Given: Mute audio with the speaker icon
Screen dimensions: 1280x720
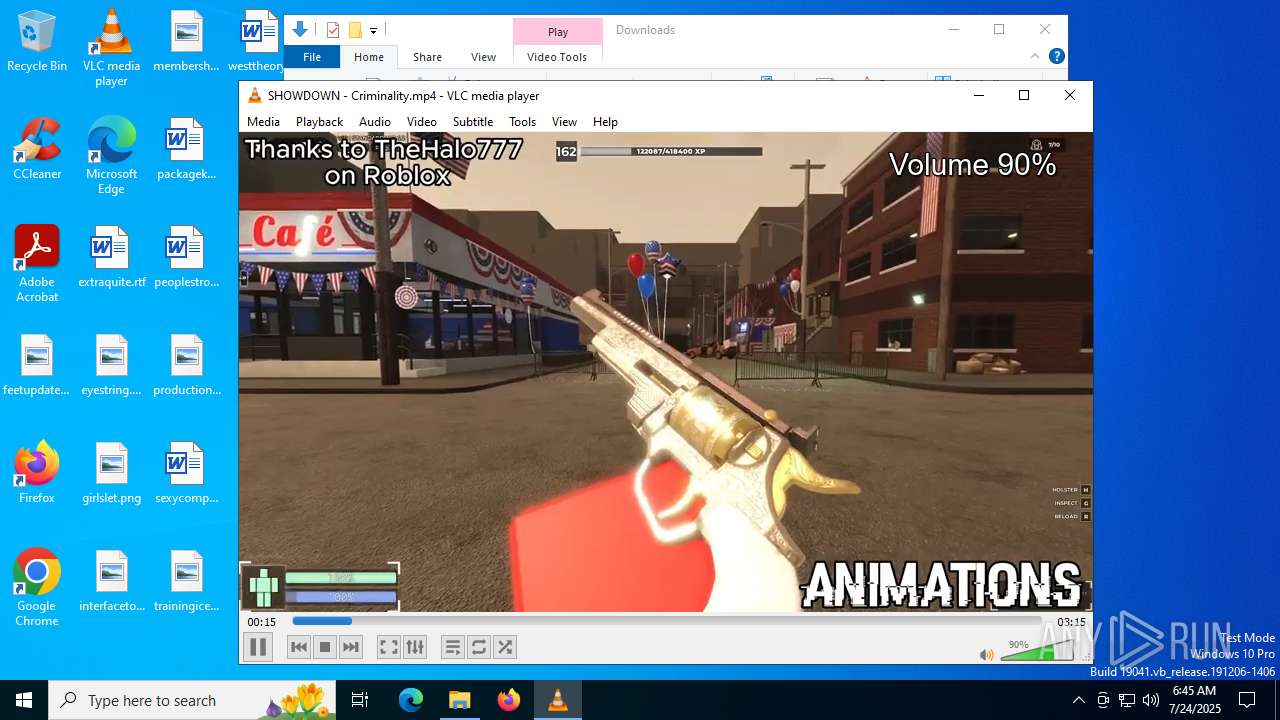Looking at the screenshot, I should point(987,655).
